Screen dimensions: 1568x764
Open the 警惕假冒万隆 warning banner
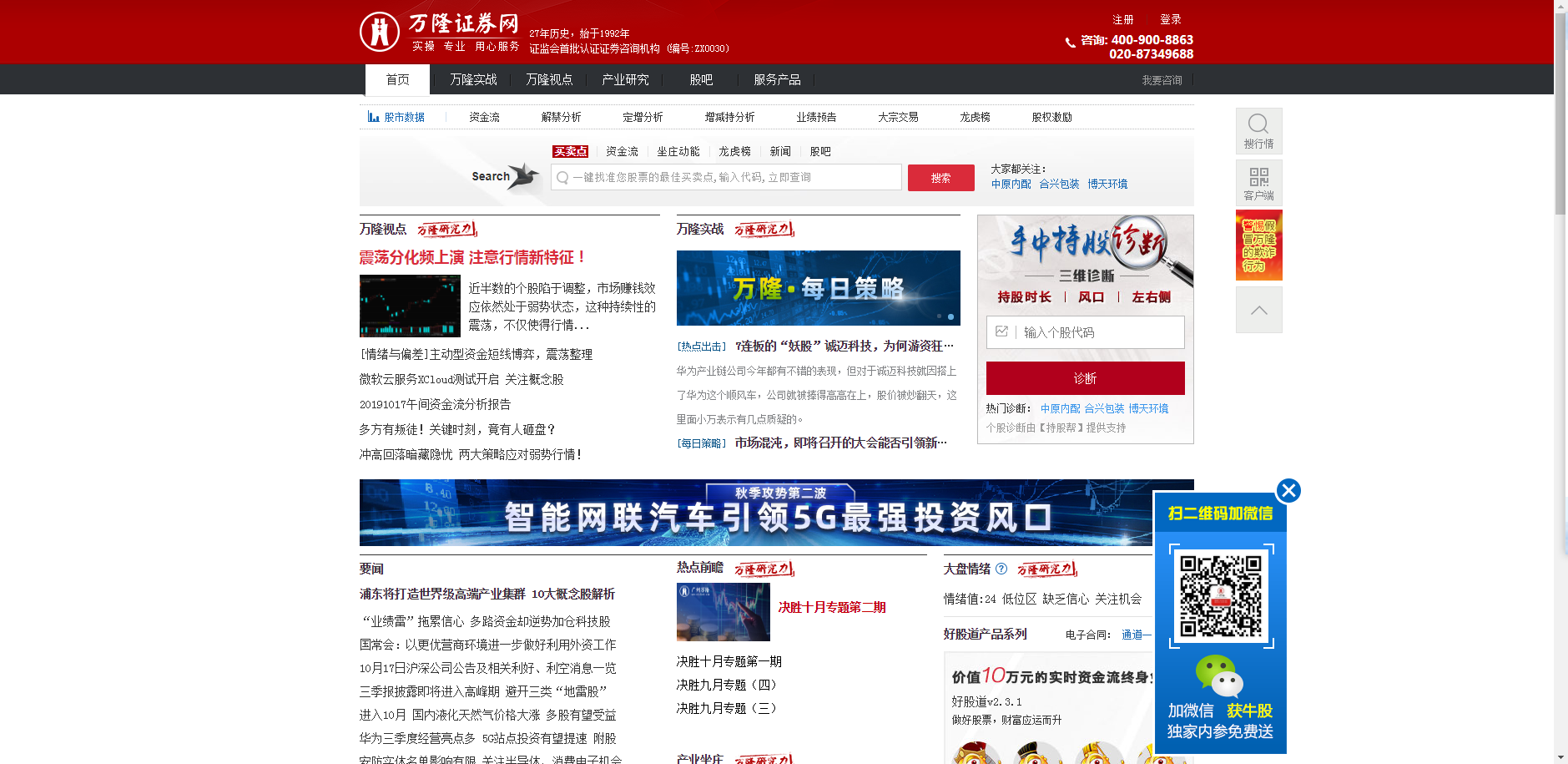point(1258,245)
